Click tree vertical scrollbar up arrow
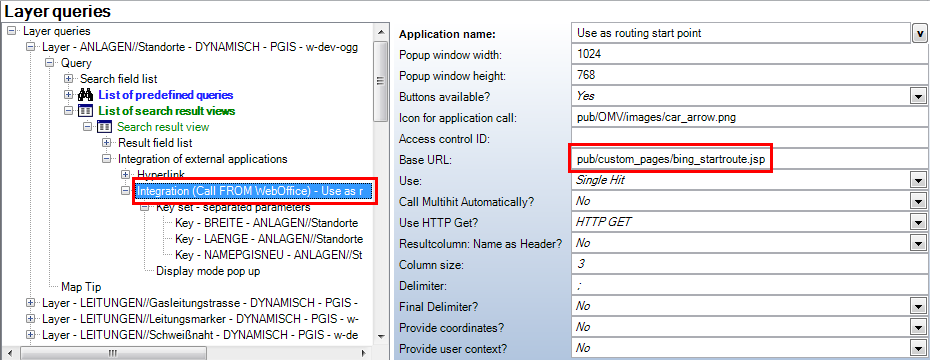 pos(380,31)
